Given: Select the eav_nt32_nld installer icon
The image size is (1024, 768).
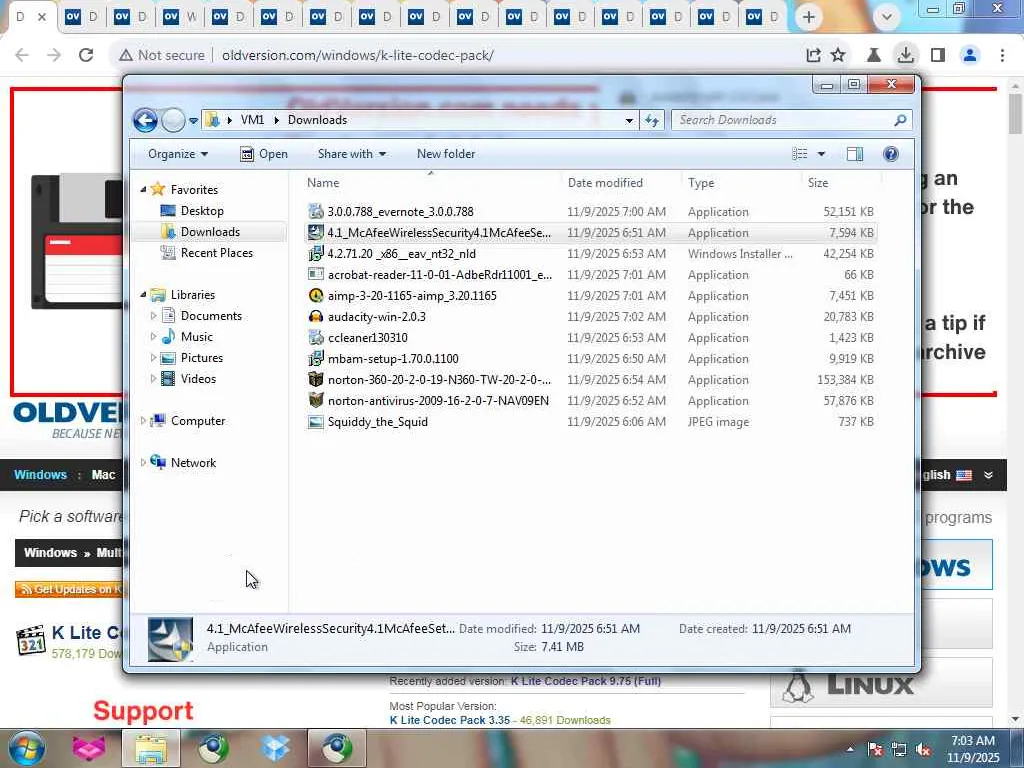Looking at the screenshot, I should pos(316,253).
